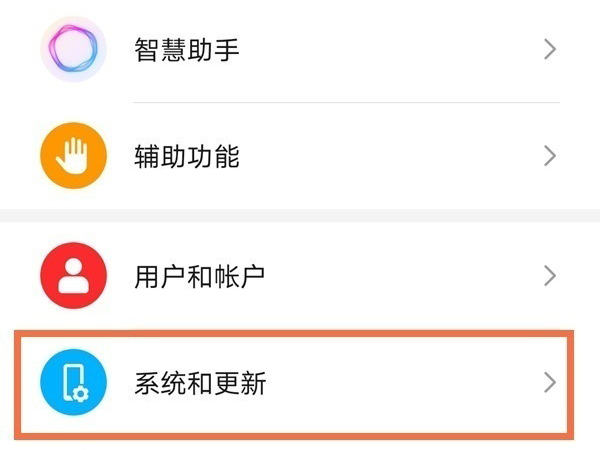The width and height of the screenshot is (600, 450).
Task: Select the 用户和帐户 text label
Action: pos(200,275)
